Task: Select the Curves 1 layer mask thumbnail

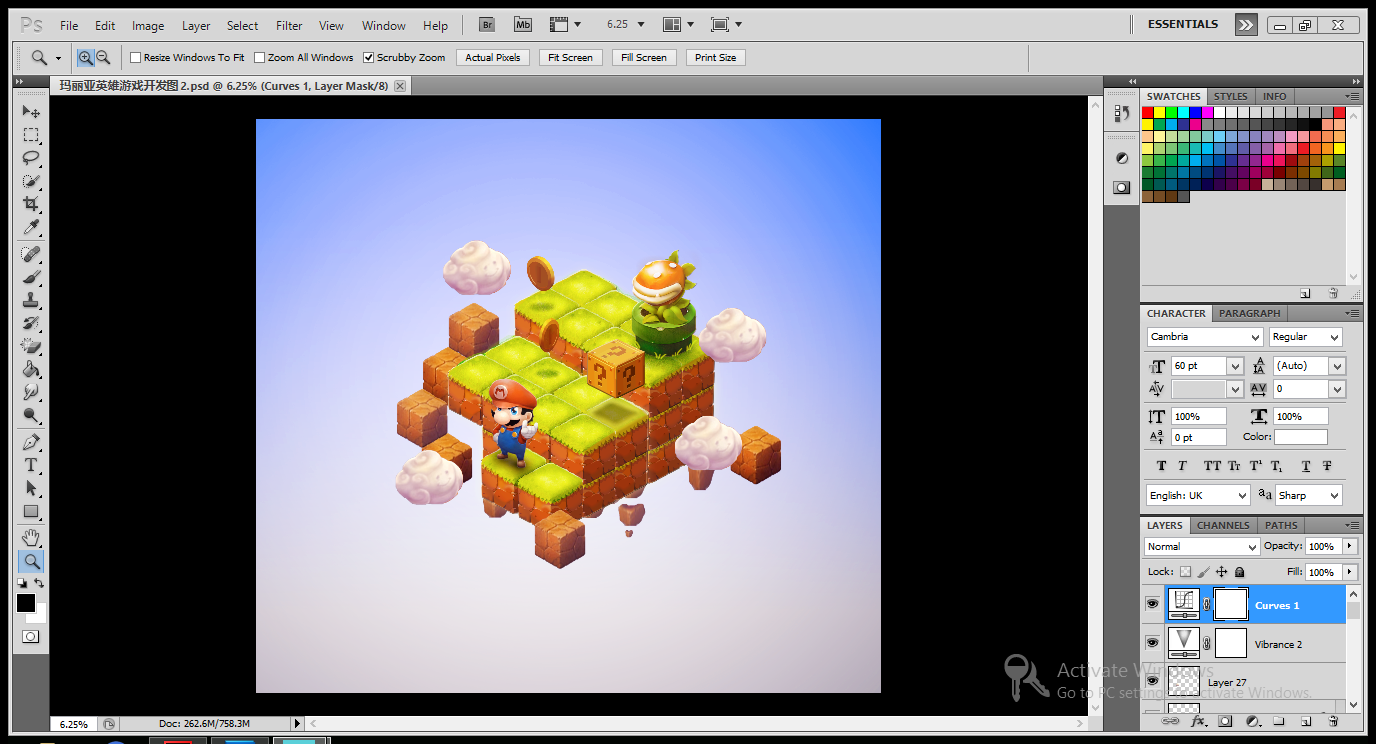Action: coord(1231,604)
